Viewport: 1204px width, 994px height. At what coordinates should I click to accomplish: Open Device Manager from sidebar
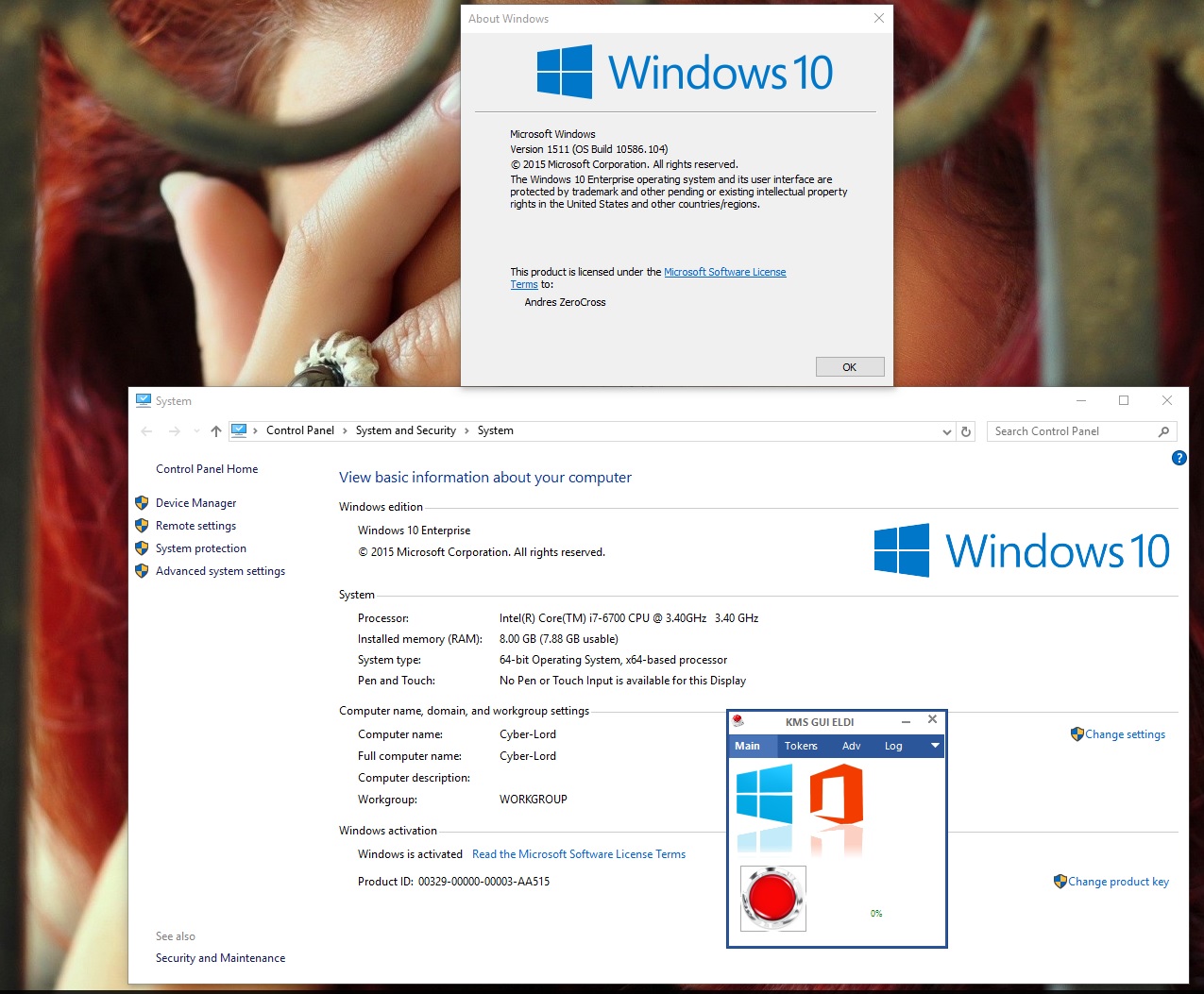tap(196, 503)
